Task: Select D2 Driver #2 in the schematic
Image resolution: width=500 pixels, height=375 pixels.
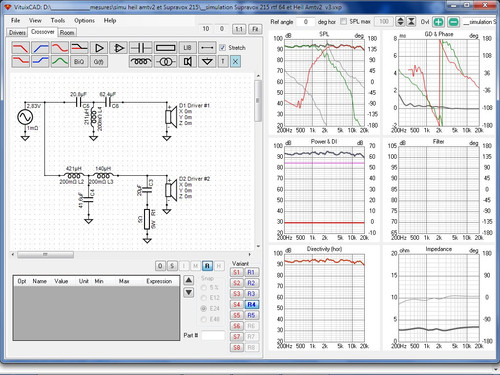Action: coord(171,190)
